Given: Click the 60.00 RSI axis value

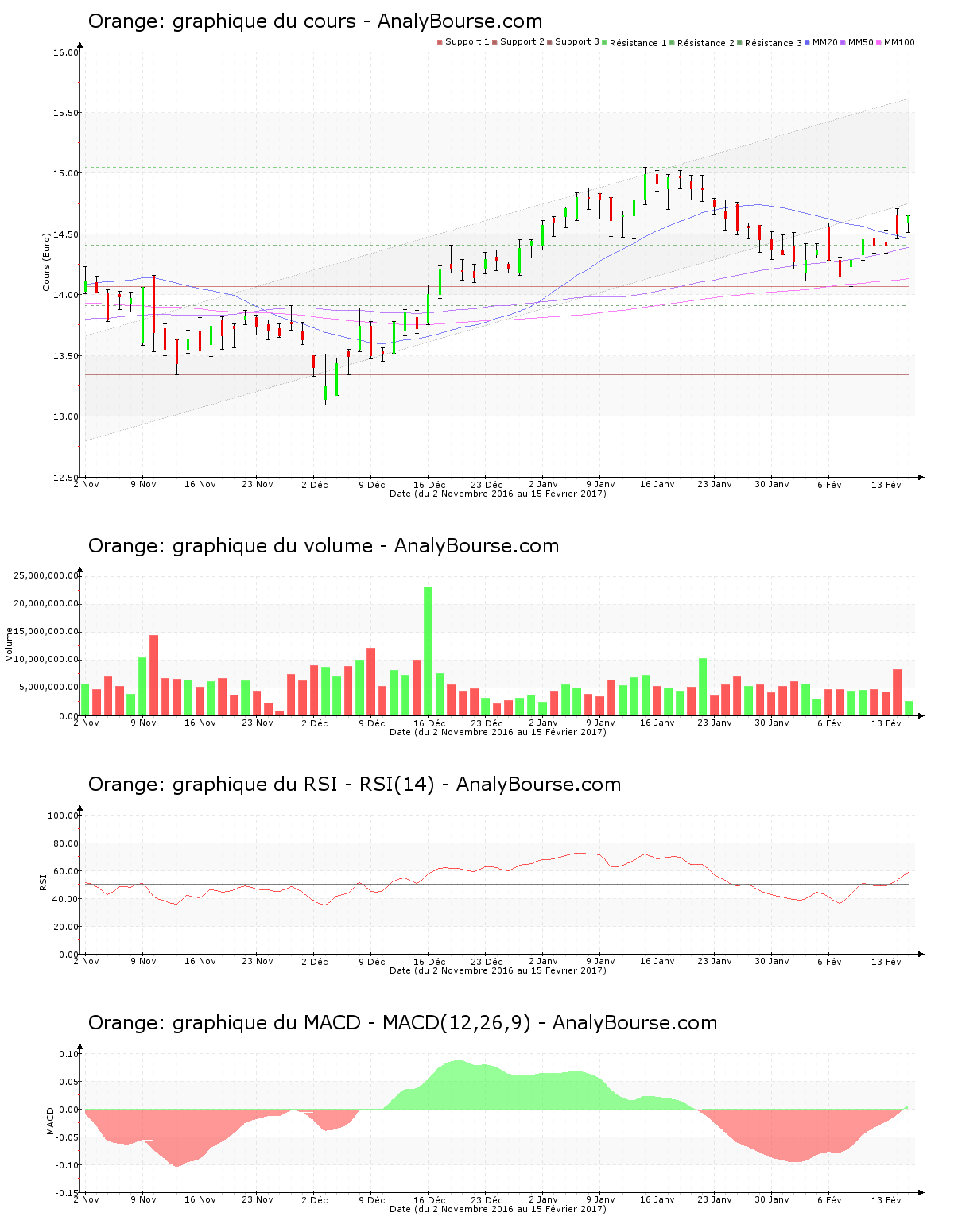Looking at the screenshot, I should [66, 871].
